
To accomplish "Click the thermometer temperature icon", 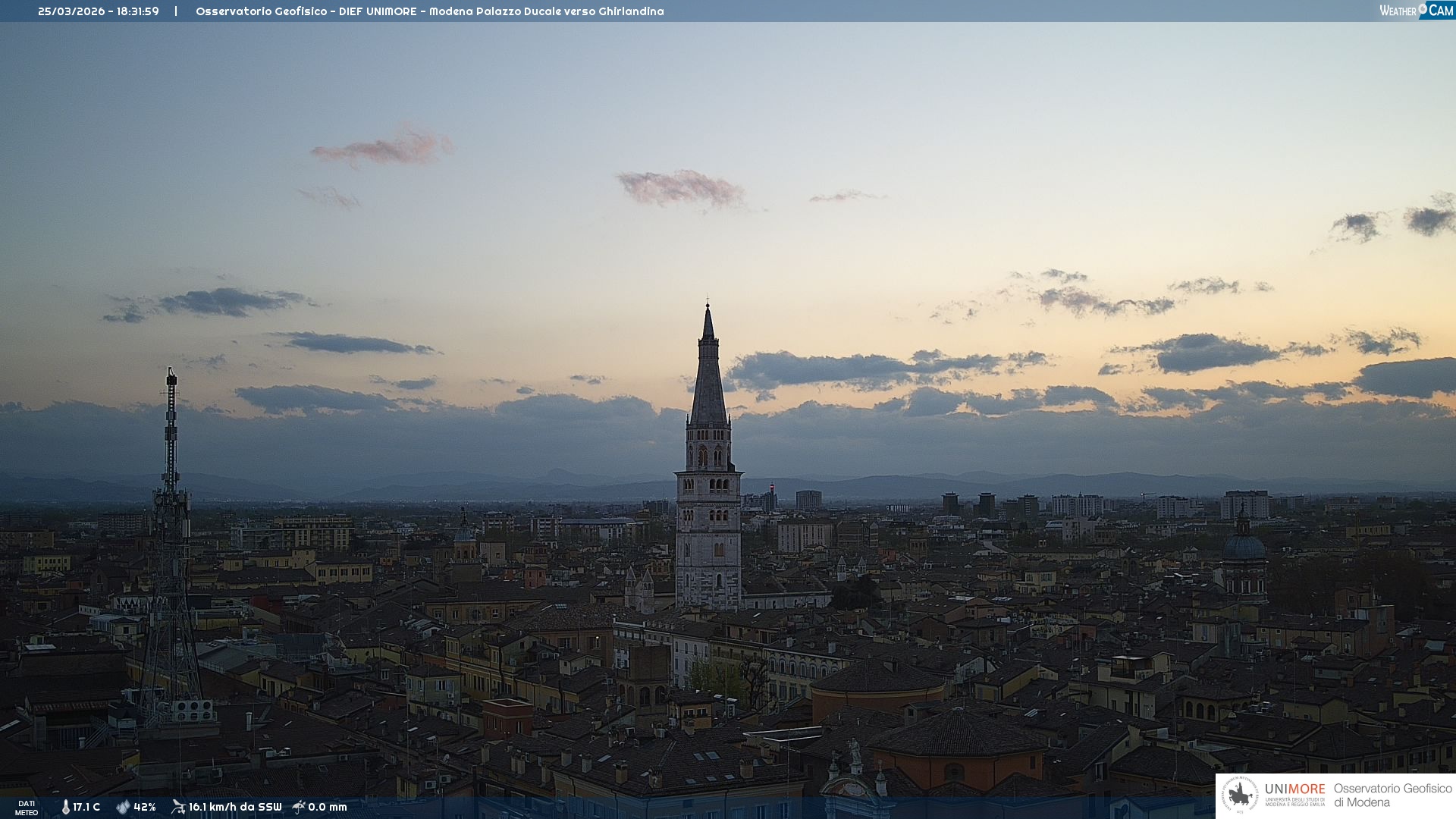I will coord(65,807).
